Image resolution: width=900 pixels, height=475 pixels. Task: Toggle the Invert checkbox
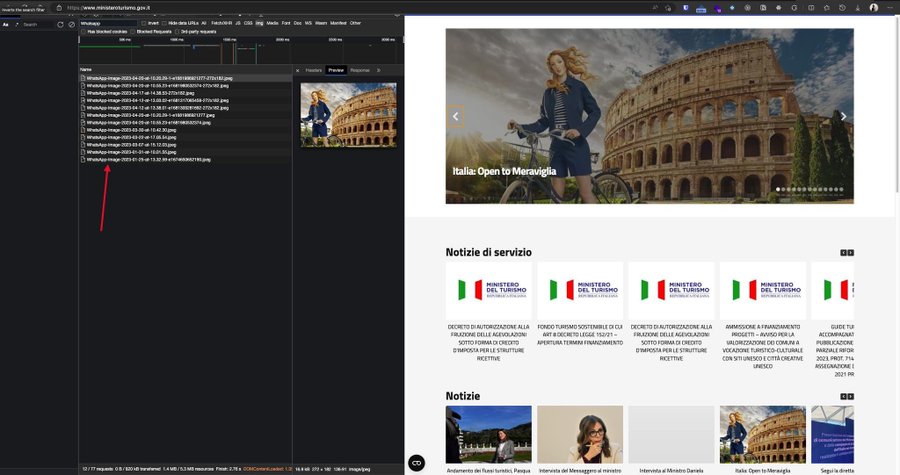point(141,22)
